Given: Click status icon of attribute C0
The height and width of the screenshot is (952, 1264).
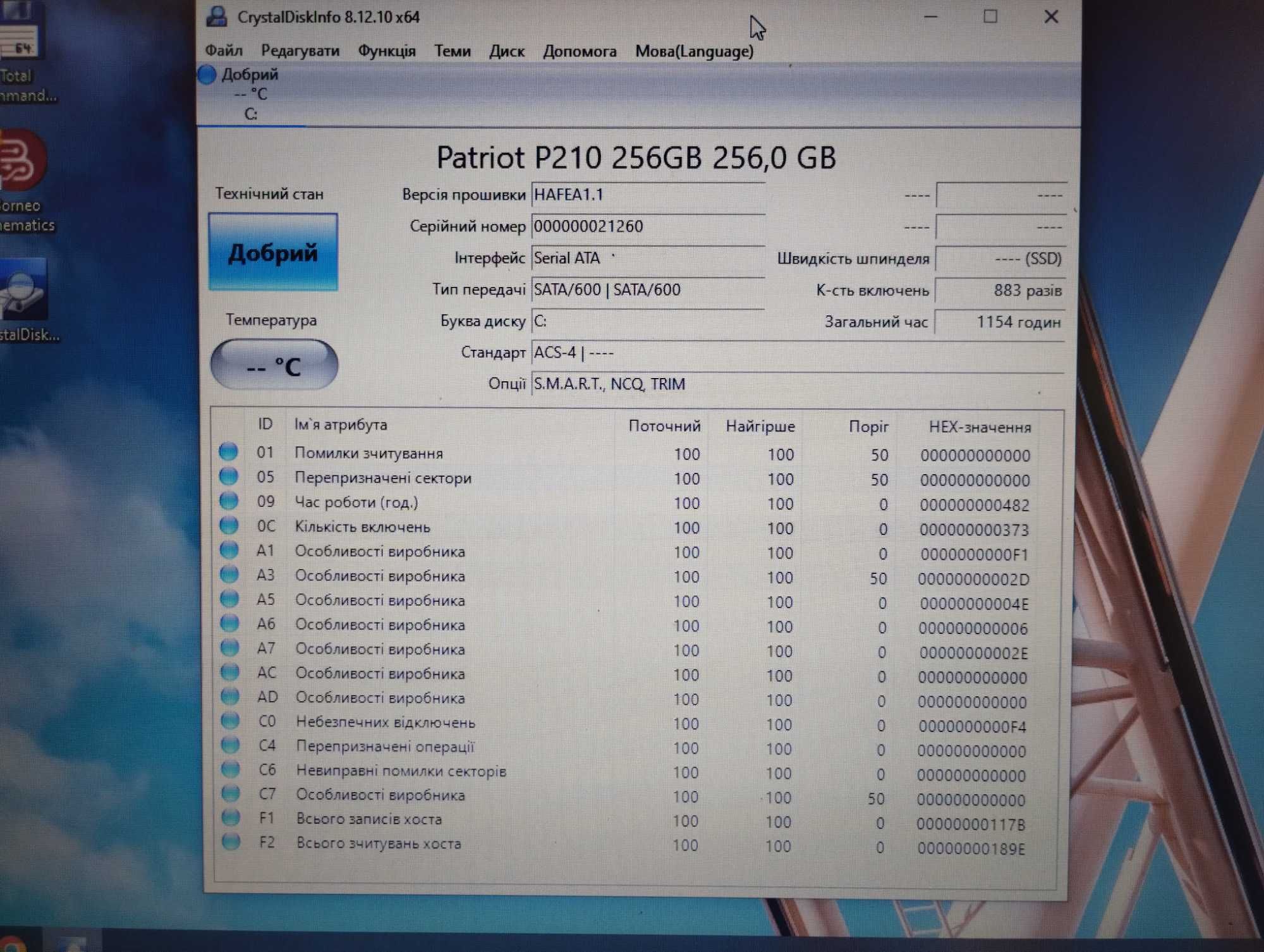Looking at the screenshot, I should click(x=230, y=721).
